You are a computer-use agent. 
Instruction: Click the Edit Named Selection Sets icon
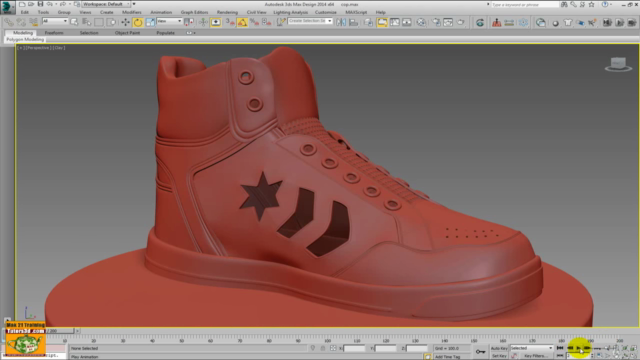(280, 22)
